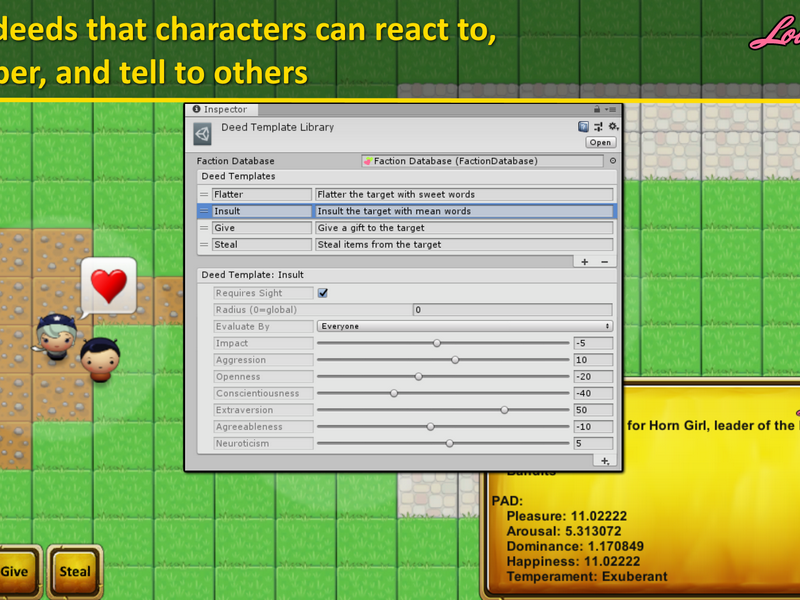Click the Give name field
The image size is (800, 600).
click(262, 228)
